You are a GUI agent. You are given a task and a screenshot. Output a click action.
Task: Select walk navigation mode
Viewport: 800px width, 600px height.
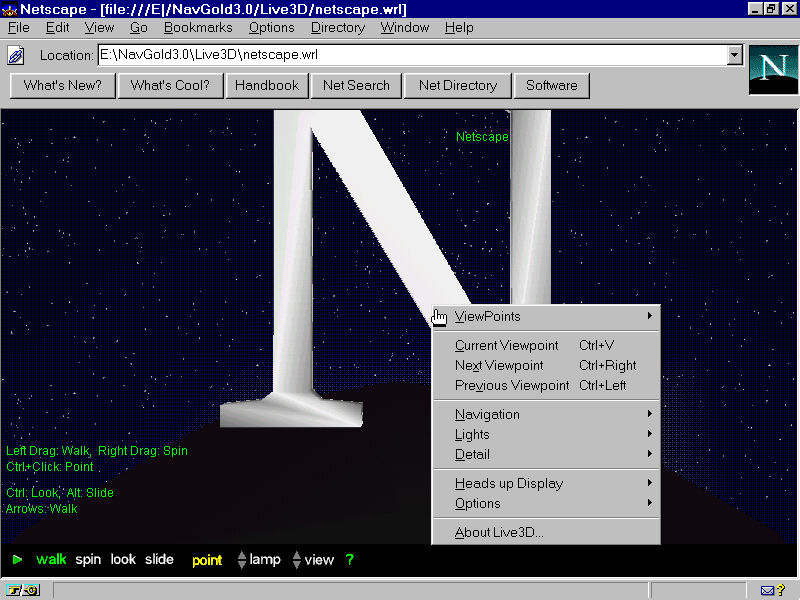[x=51, y=560]
